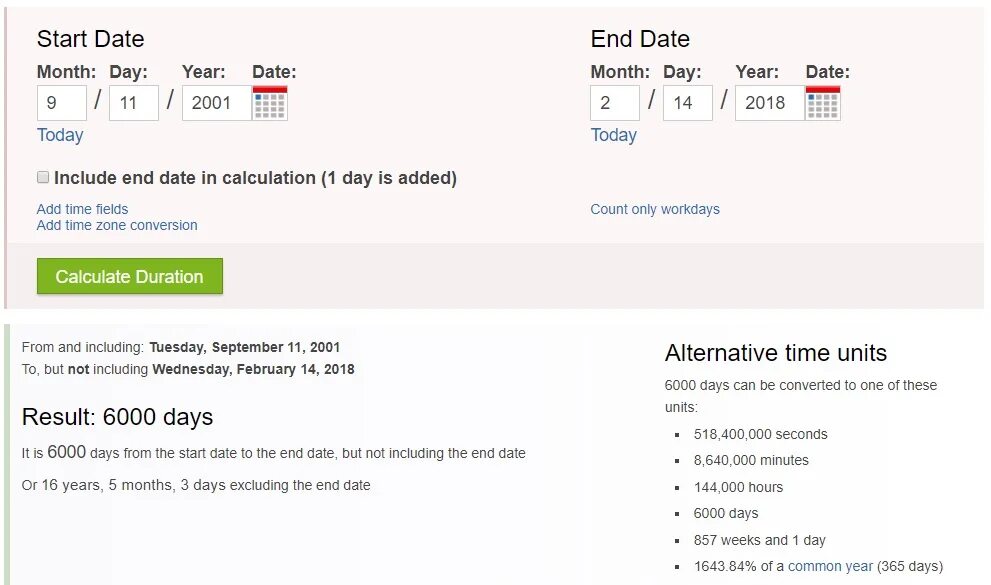Click the 857 weeks and 1 day entry
The width and height of the screenshot is (991, 585).
pos(759,540)
